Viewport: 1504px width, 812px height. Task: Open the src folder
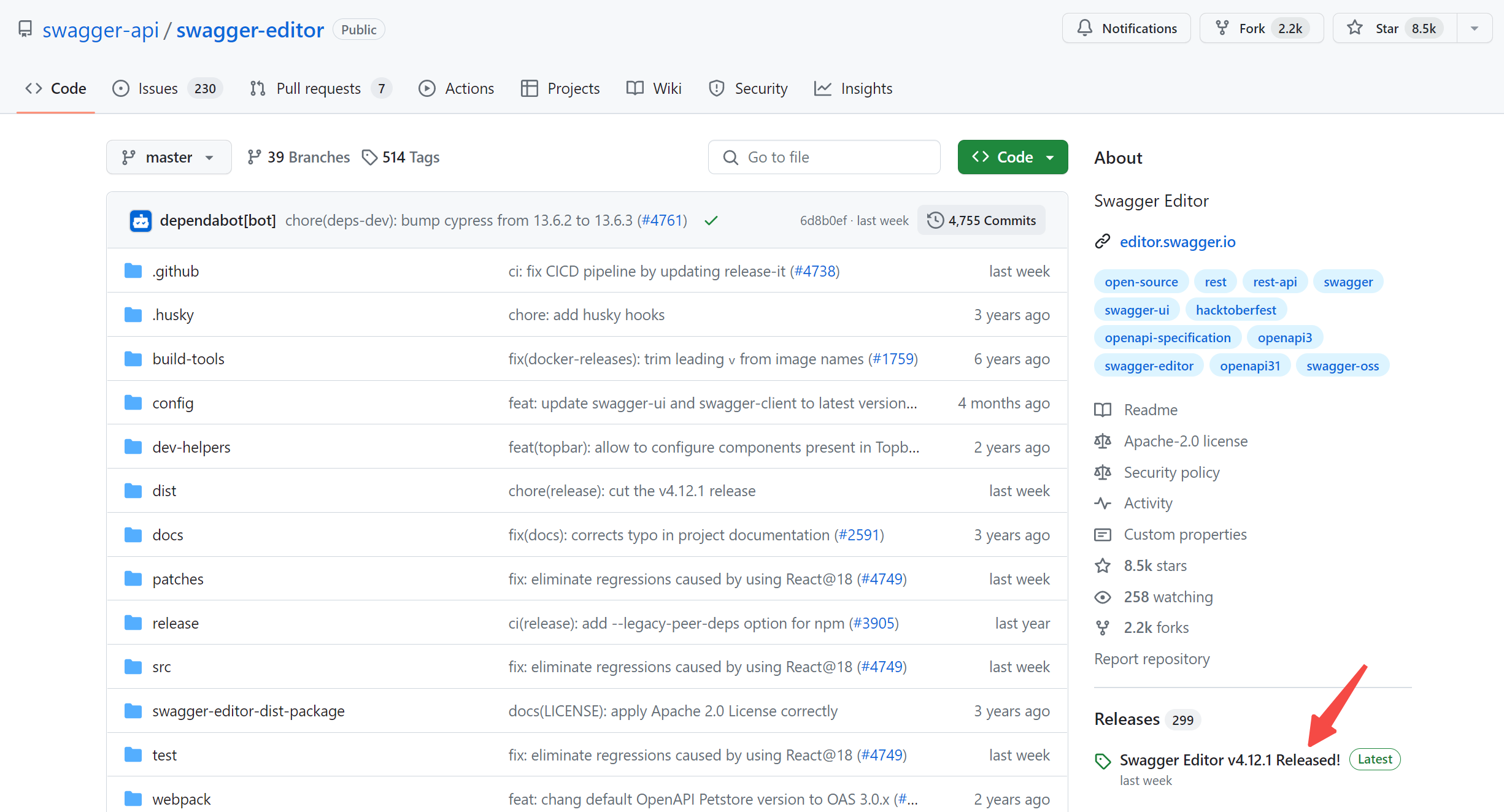(161, 667)
